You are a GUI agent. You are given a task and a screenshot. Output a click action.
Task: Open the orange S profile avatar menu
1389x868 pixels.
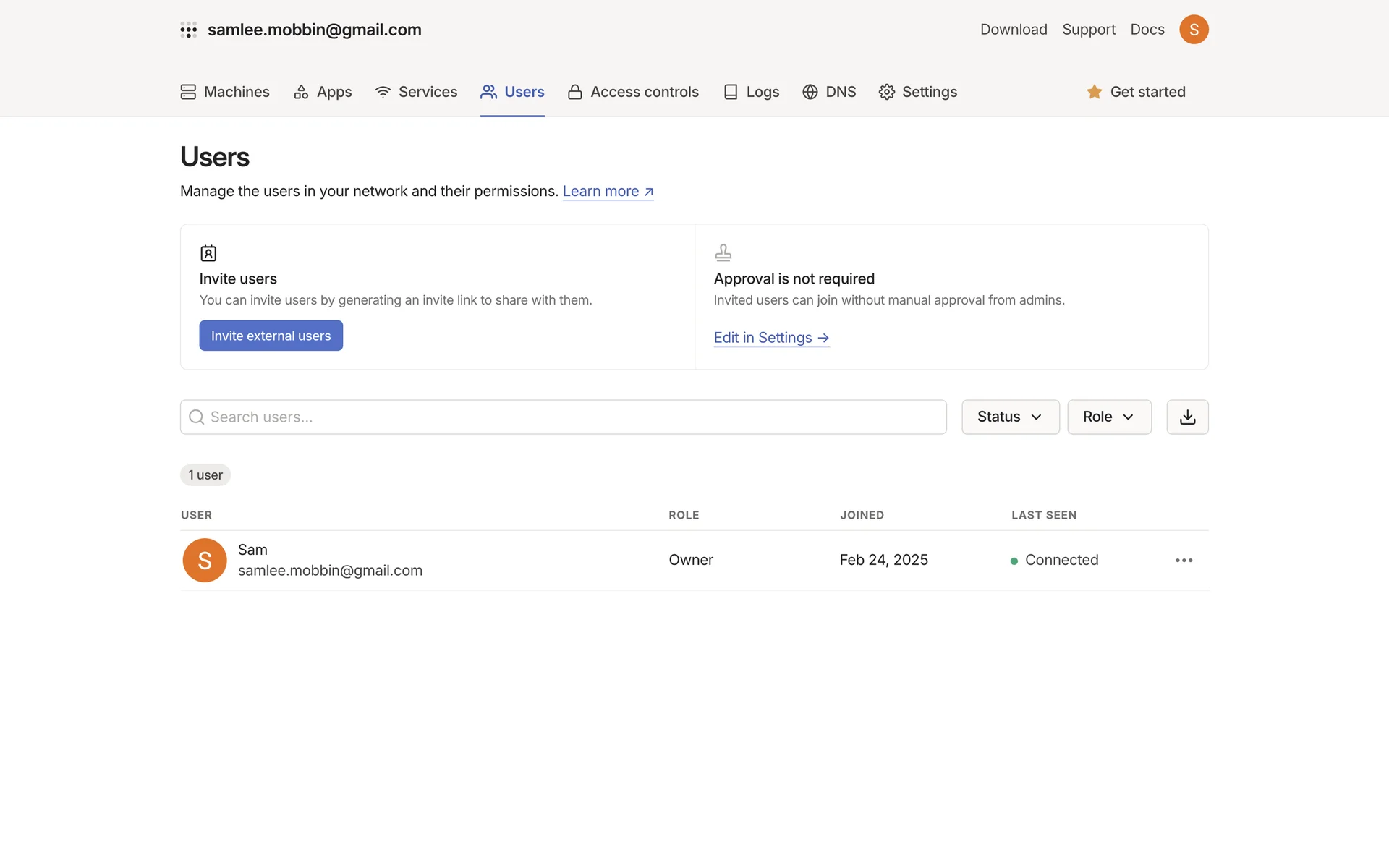[x=1194, y=30]
